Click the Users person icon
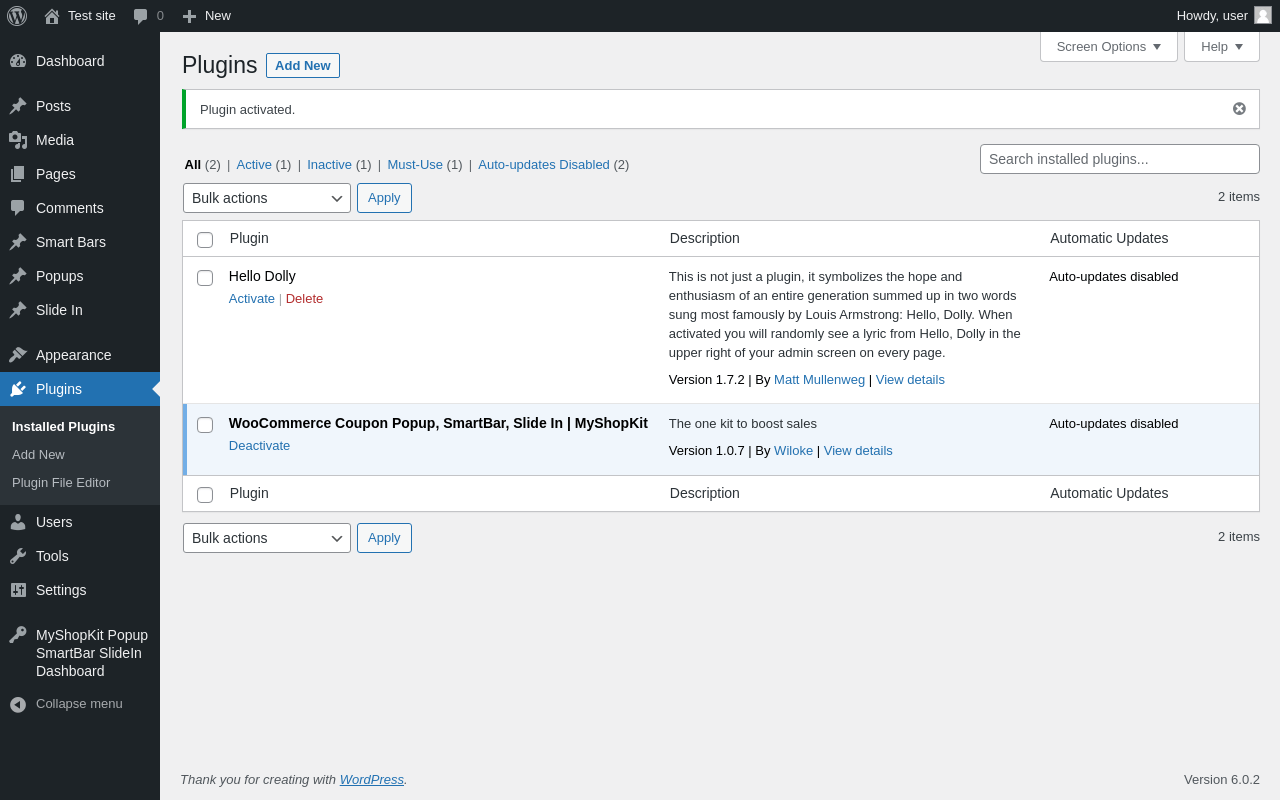Image resolution: width=1280 pixels, height=800 pixels. pyautogui.click(x=18, y=522)
